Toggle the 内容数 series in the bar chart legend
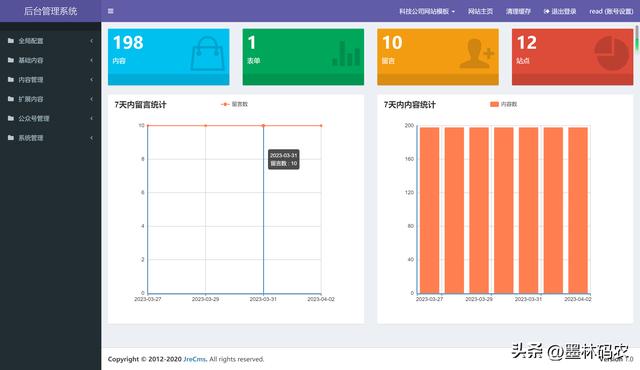The image size is (640, 370). pos(503,104)
